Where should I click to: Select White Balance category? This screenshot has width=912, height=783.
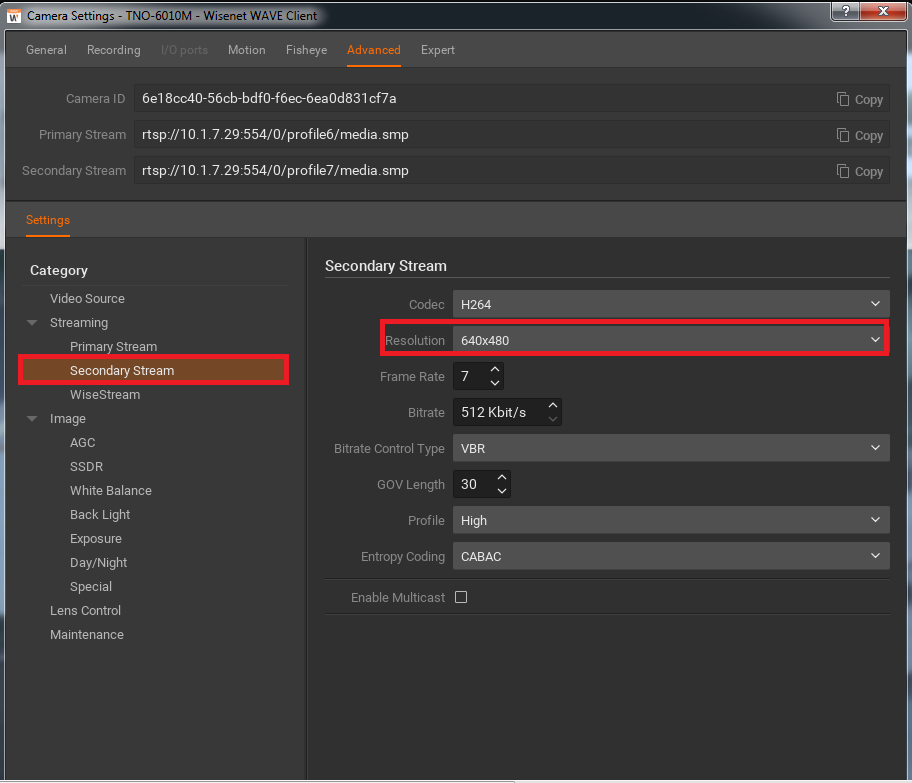pos(111,490)
